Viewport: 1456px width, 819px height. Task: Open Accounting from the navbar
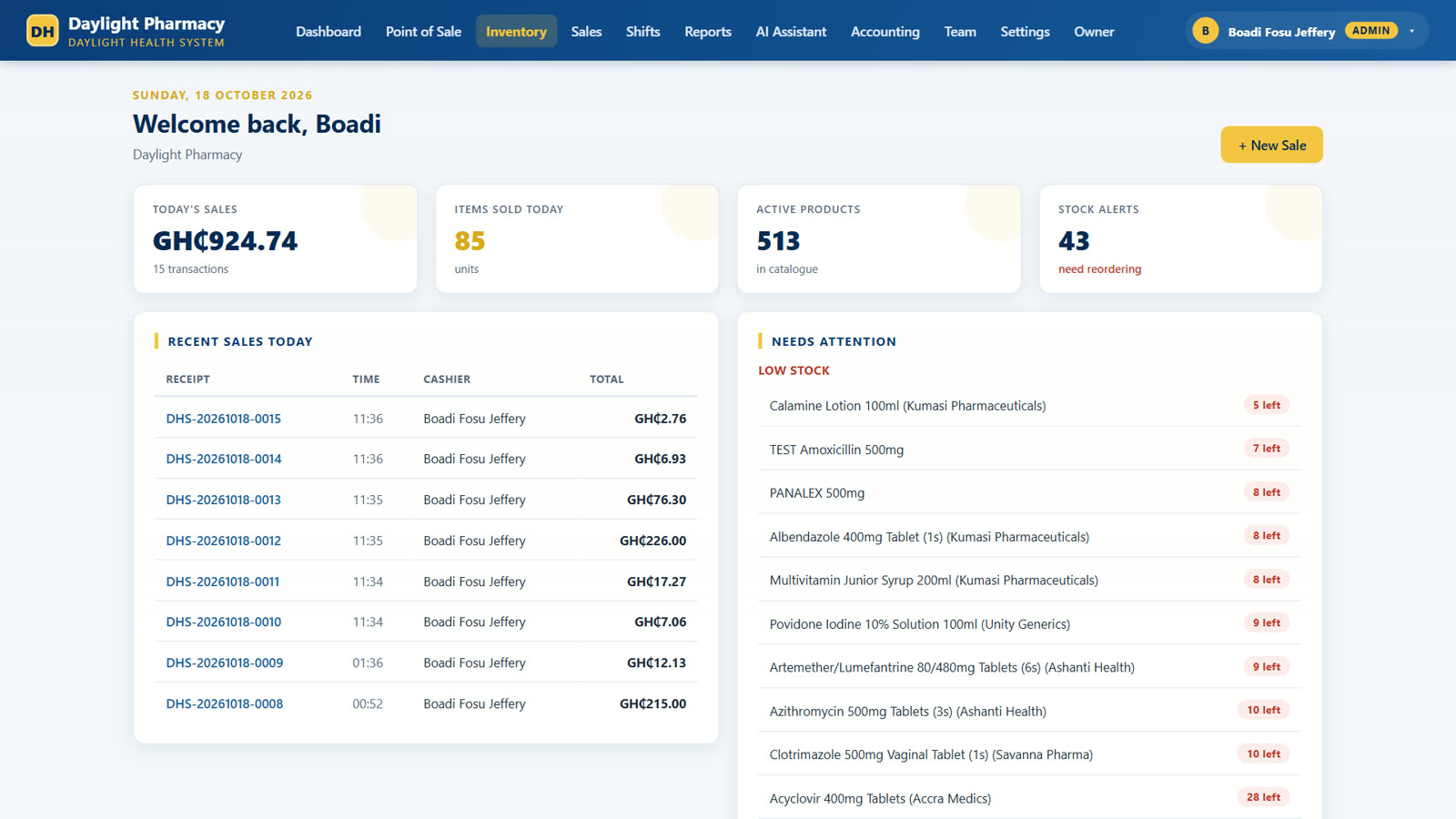885,31
